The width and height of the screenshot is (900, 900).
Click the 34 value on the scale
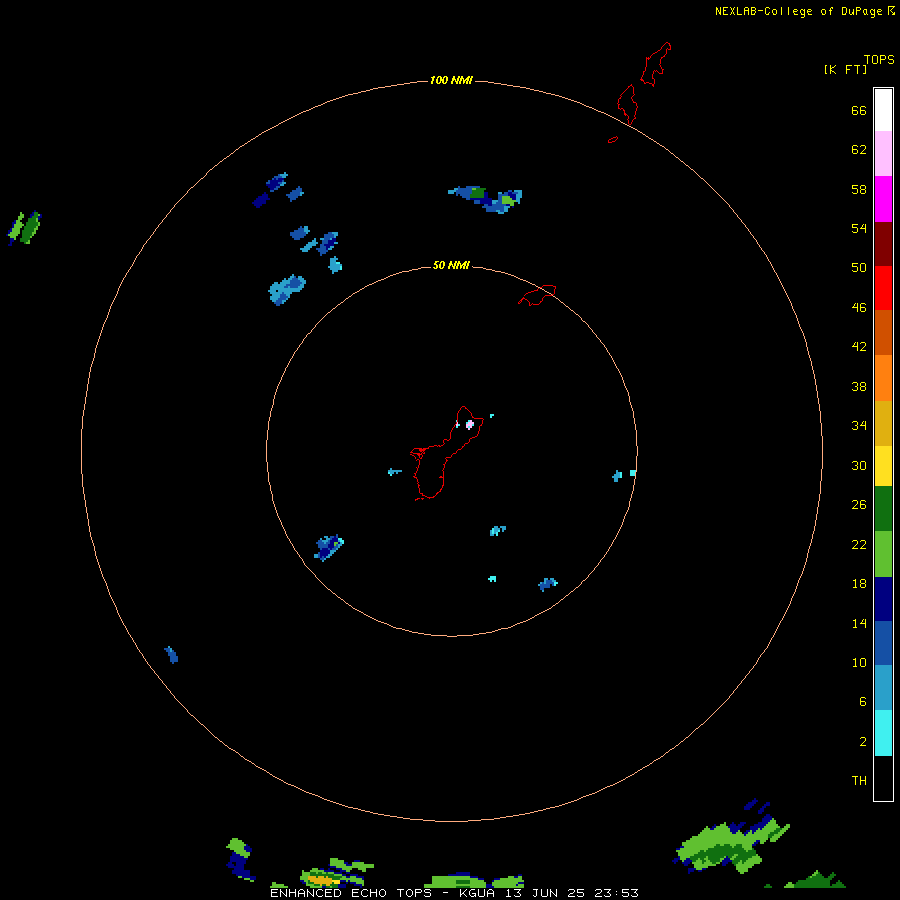[859, 426]
